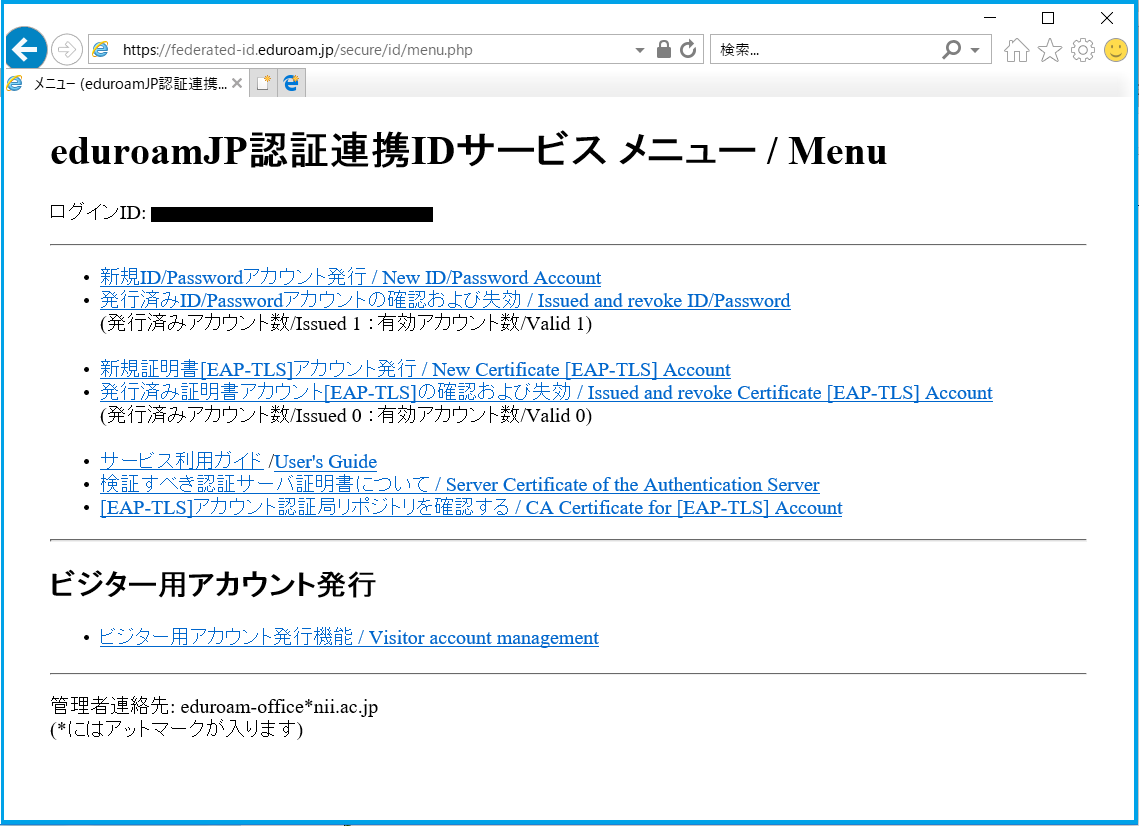The height and width of the screenshot is (826, 1139).
Task: Click the 'Issued 0 : Valid 0' account count text
Action: (346, 416)
